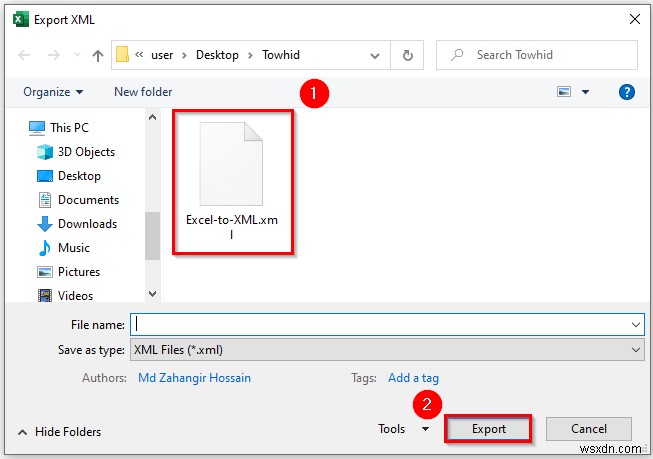
Task: Open Downloads in the navigation pane
Action: [x=77, y=224]
